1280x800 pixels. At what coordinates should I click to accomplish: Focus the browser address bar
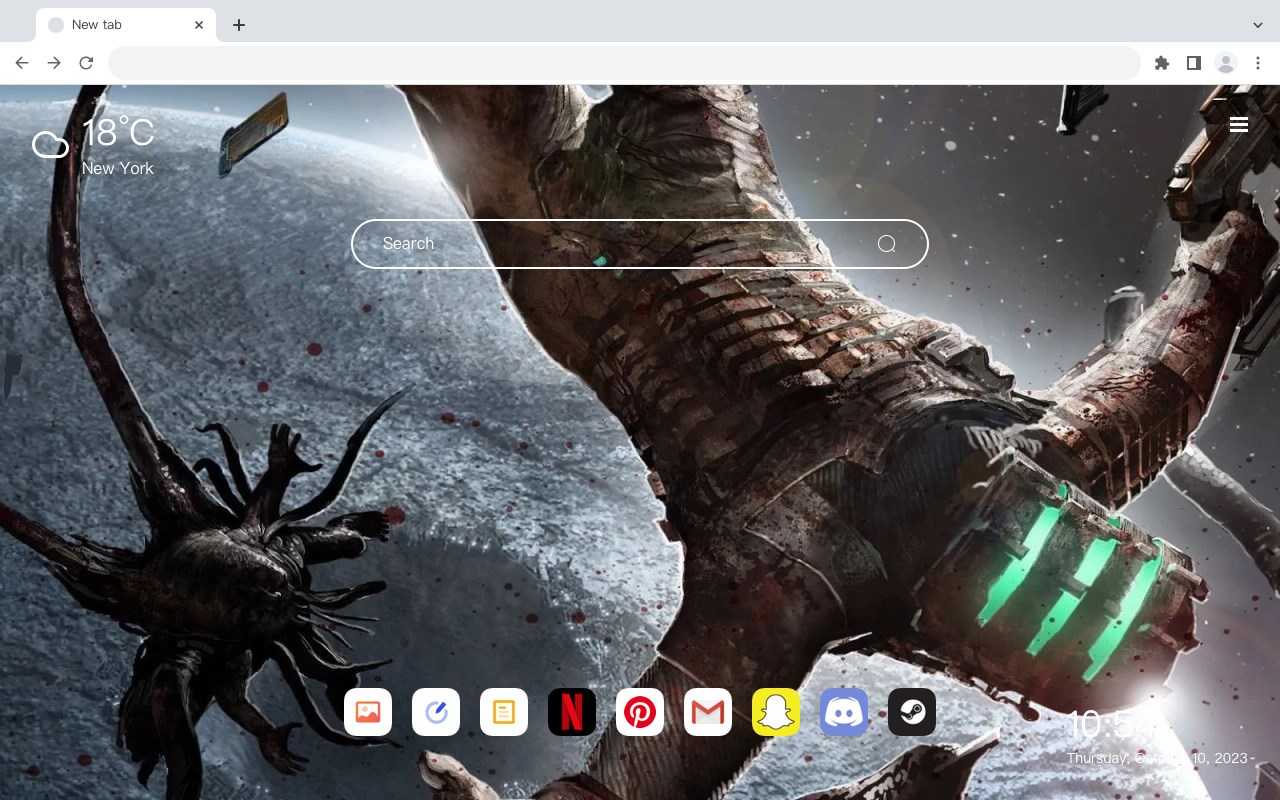click(624, 63)
